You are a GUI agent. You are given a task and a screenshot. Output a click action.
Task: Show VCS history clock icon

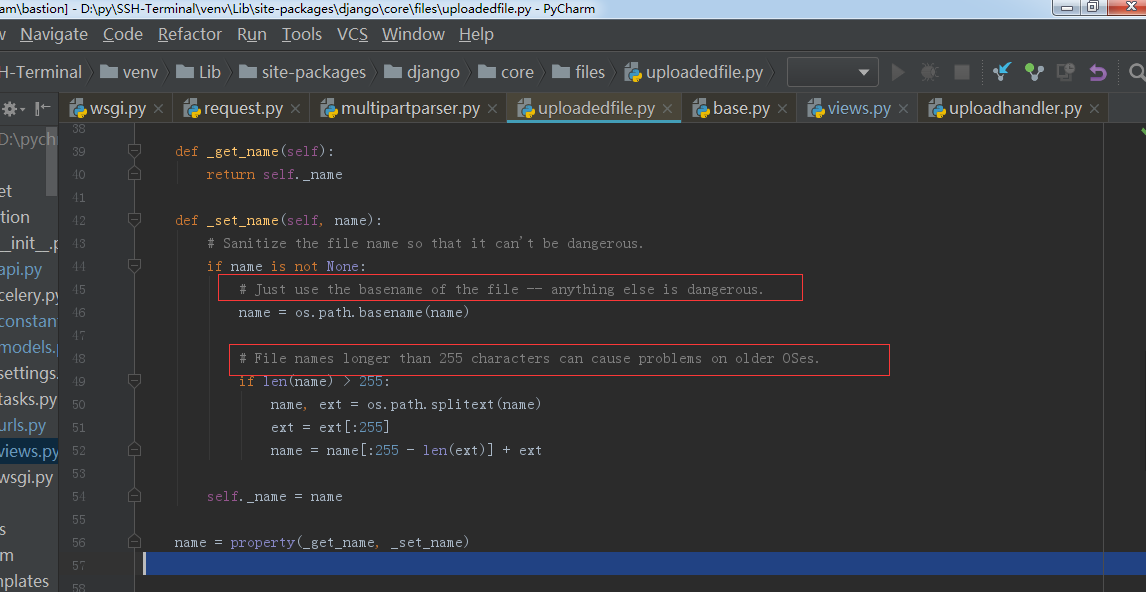click(1066, 72)
